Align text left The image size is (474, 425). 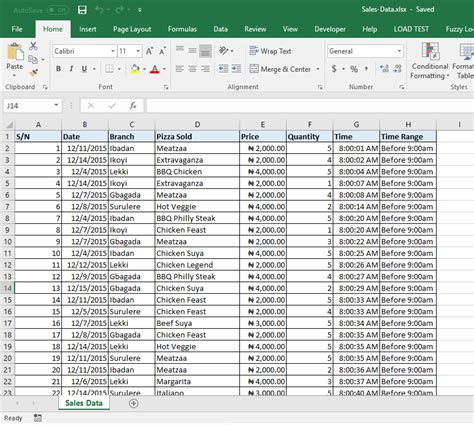pos(180,69)
